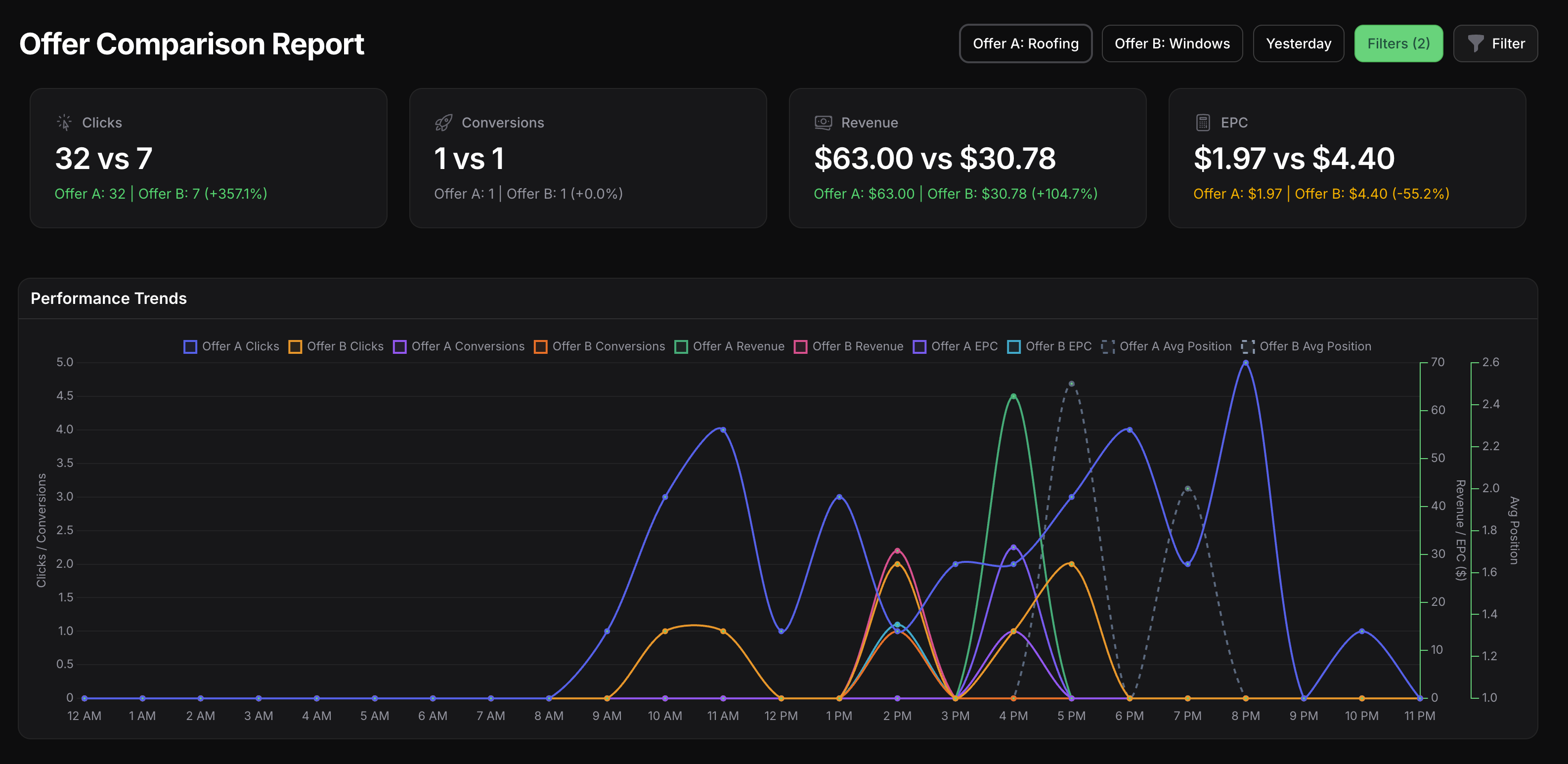Click the green Filters (2) button

tap(1398, 43)
